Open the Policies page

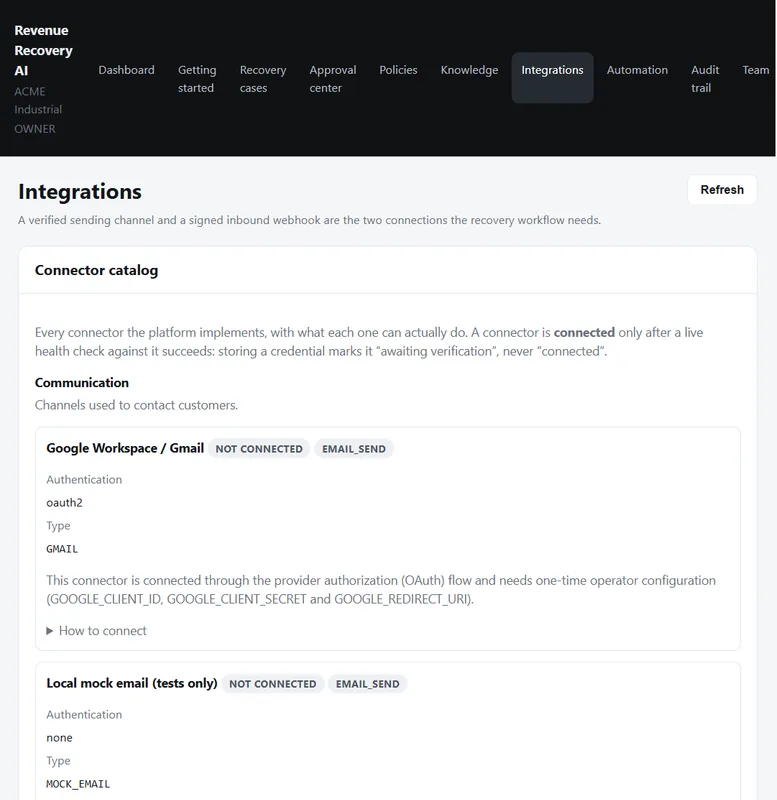[398, 70]
